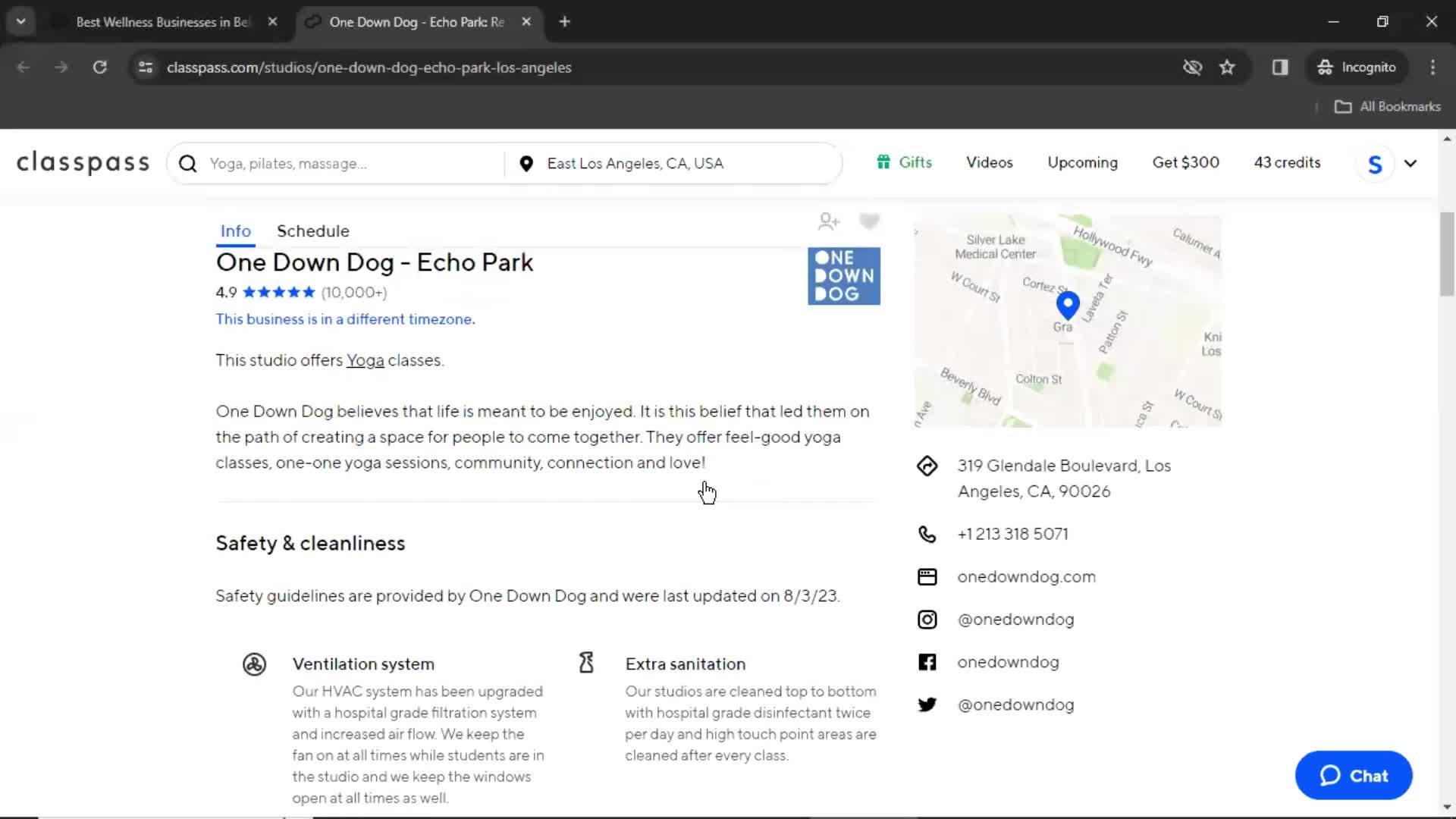Switch to the Schedule tab

(x=313, y=231)
